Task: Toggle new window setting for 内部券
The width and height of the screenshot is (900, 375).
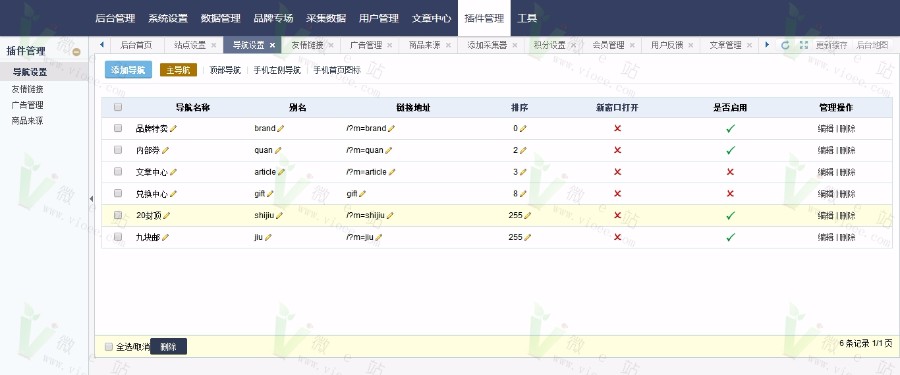Action: point(618,150)
